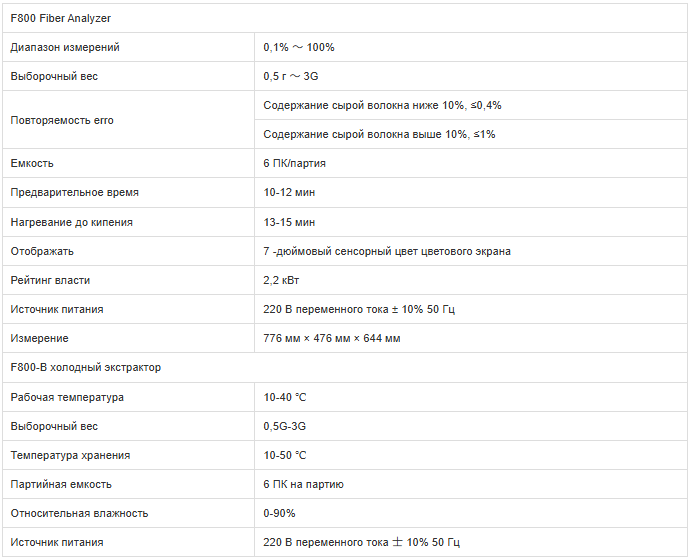
Task: Click the '776 мм × 476 мм × 644 мм' dimensions
Action: click(332, 338)
